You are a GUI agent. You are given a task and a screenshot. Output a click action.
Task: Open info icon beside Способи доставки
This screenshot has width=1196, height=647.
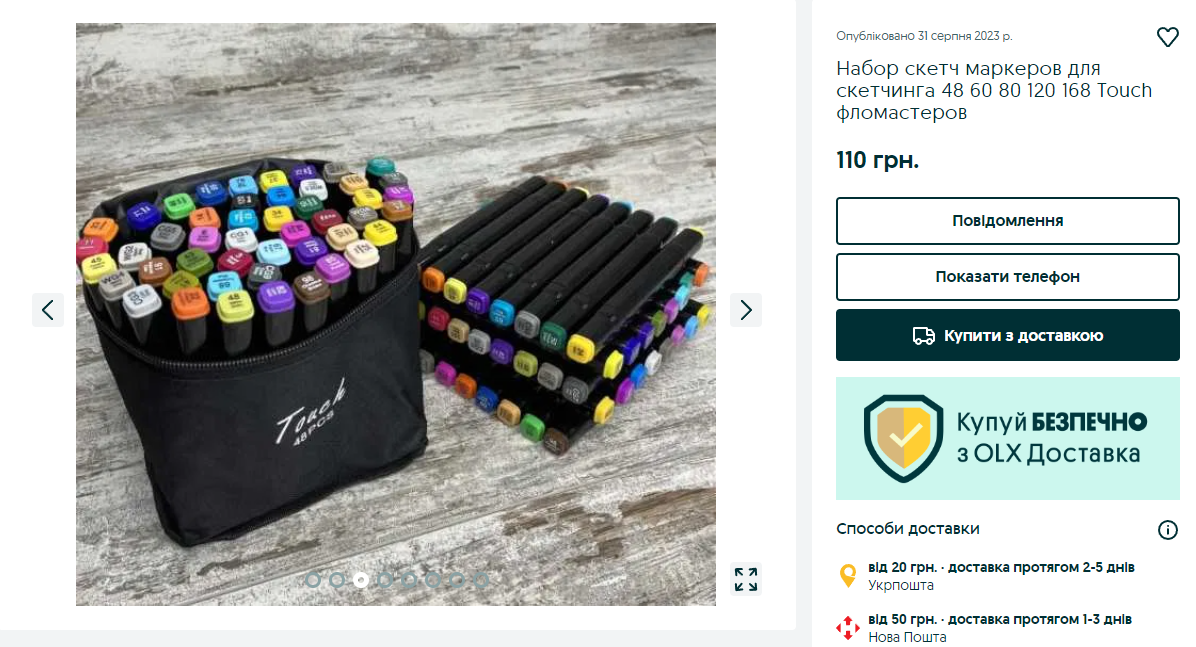click(1167, 530)
